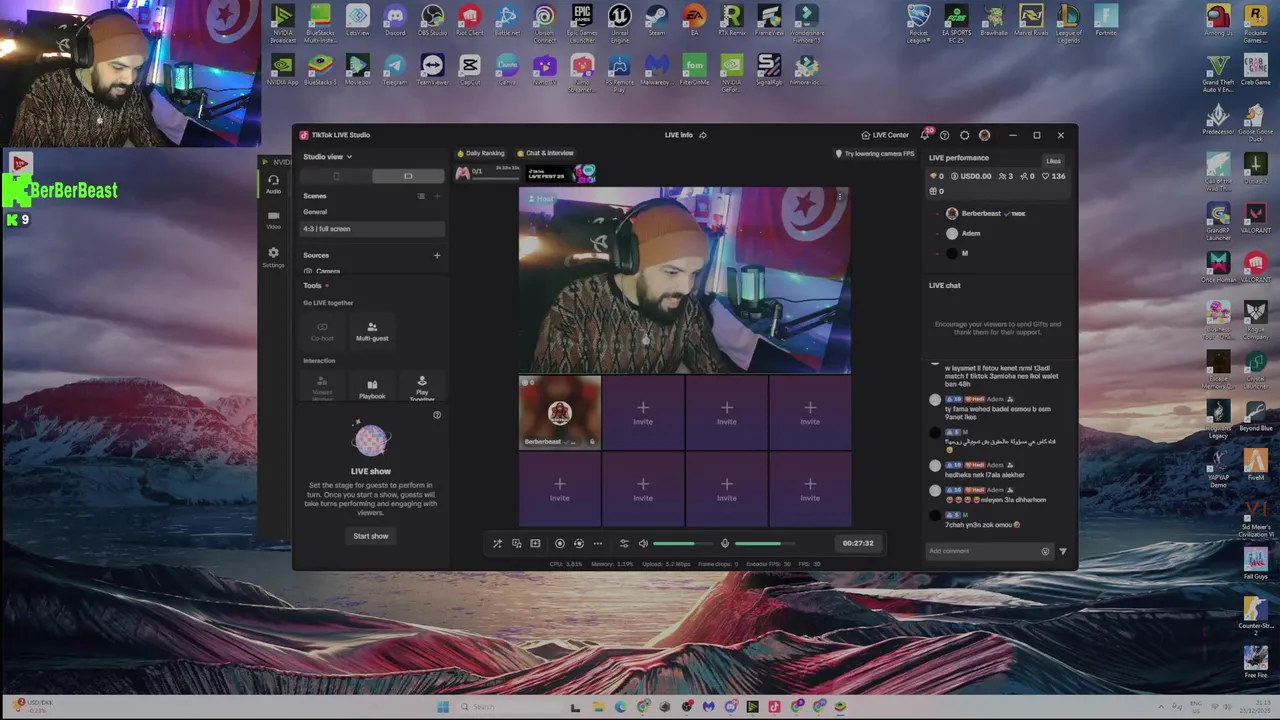Viewport: 1280px width, 720px height.
Task: Open the Steam desktop shortcut
Action: [657, 20]
